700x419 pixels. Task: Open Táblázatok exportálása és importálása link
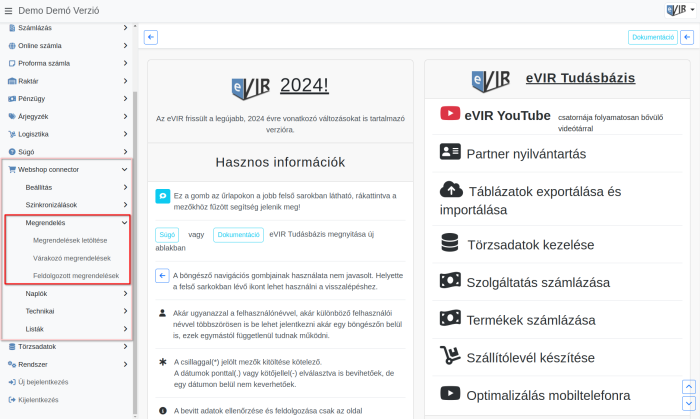tap(530, 201)
